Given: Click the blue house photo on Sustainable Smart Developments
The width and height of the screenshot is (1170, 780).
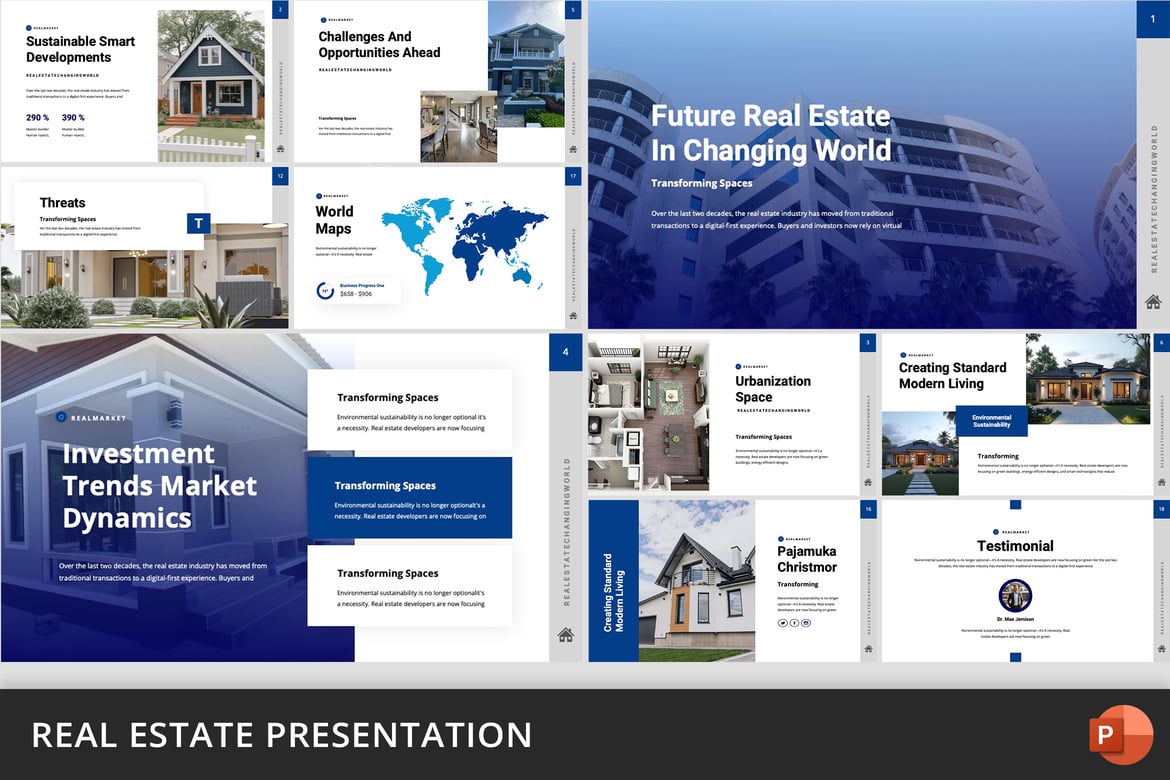Looking at the screenshot, I should pos(211,85).
